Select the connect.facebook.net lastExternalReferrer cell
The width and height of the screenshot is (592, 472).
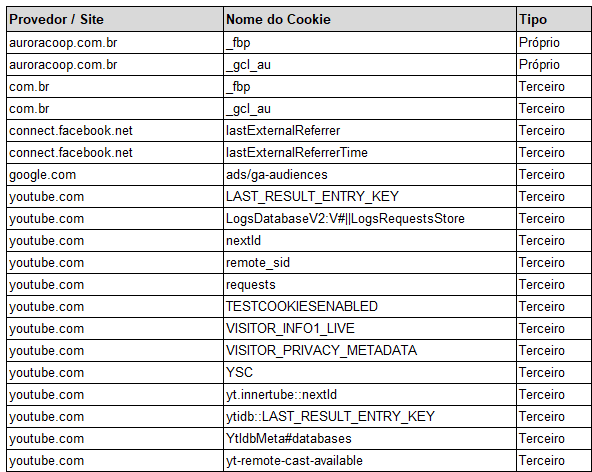370,131
